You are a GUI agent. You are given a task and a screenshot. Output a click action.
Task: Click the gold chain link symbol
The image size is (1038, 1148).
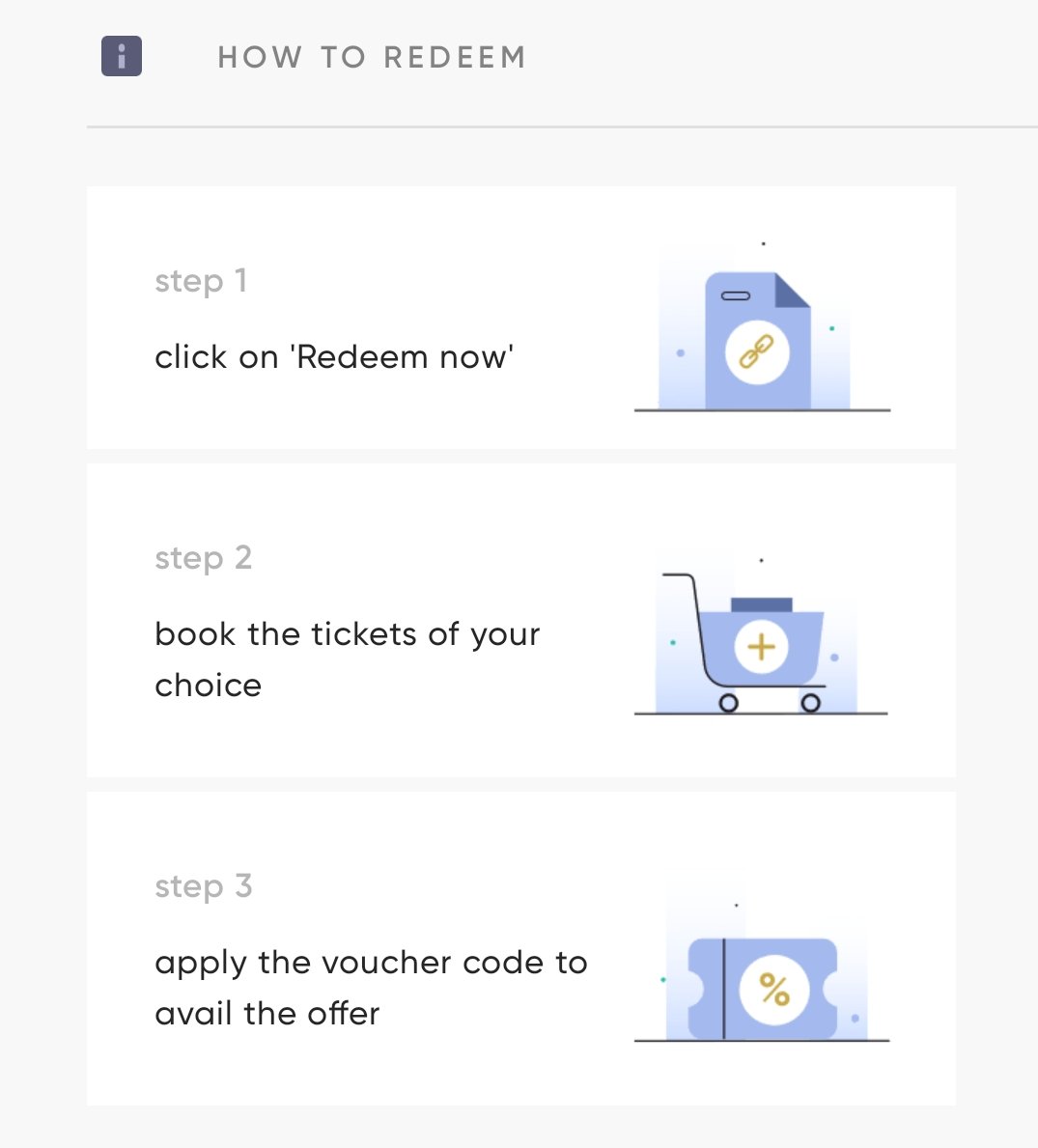pyautogui.click(x=757, y=351)
